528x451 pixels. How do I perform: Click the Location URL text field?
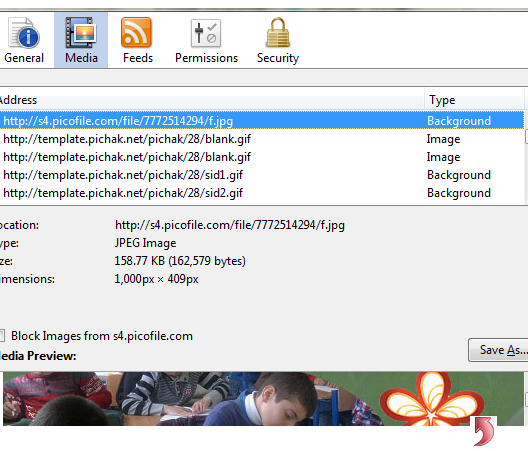pos(230,225)
